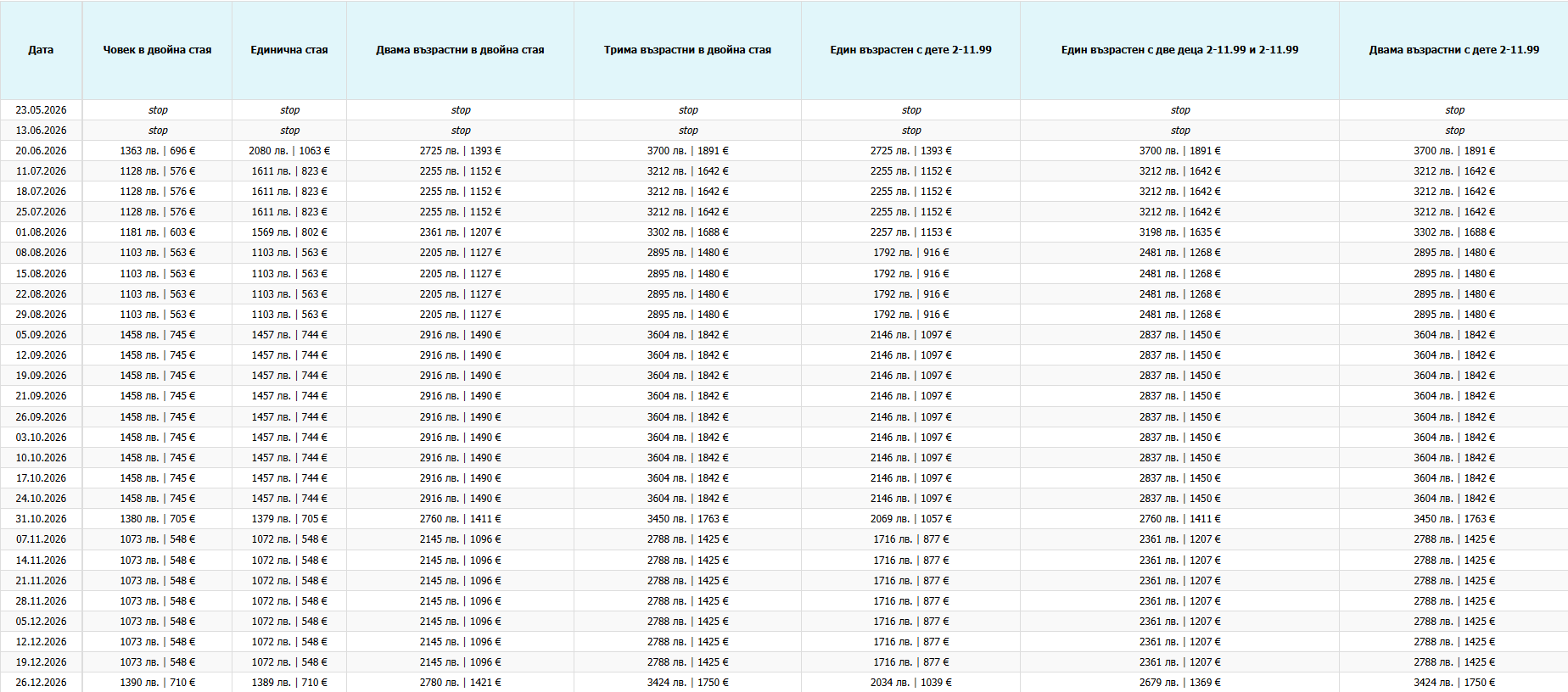Click the 3450 лв. triple price on 31.10.2026
Viewport: 1568px width, 692px height.
(667, 519)
